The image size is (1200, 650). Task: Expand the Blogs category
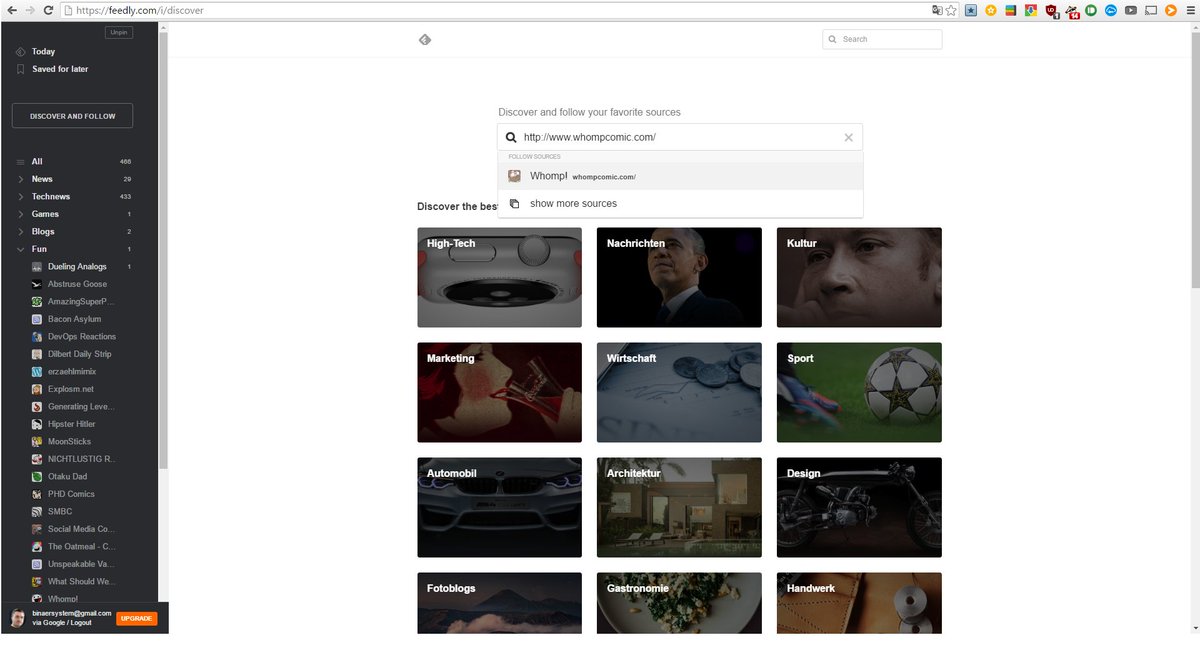pos(20,232)
